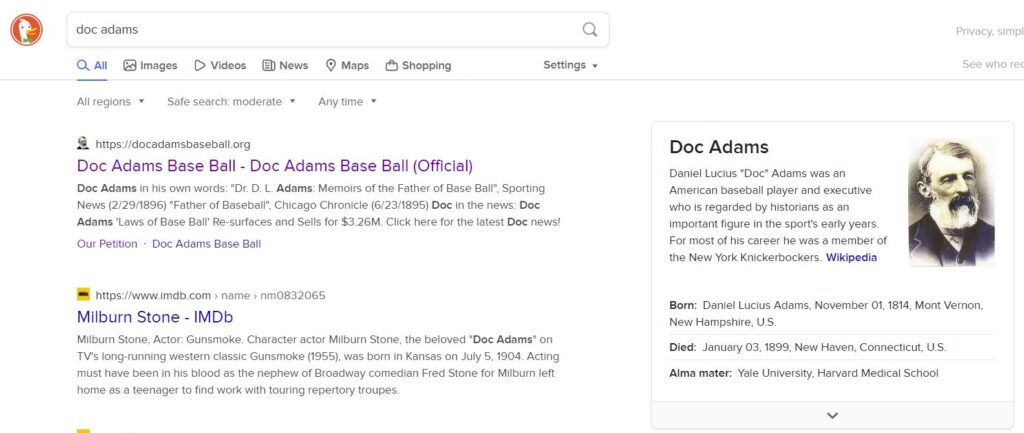This screenshot has width=1024, height=433.
Task: Switch to the Videos tab
Action: tap(219, 65)
